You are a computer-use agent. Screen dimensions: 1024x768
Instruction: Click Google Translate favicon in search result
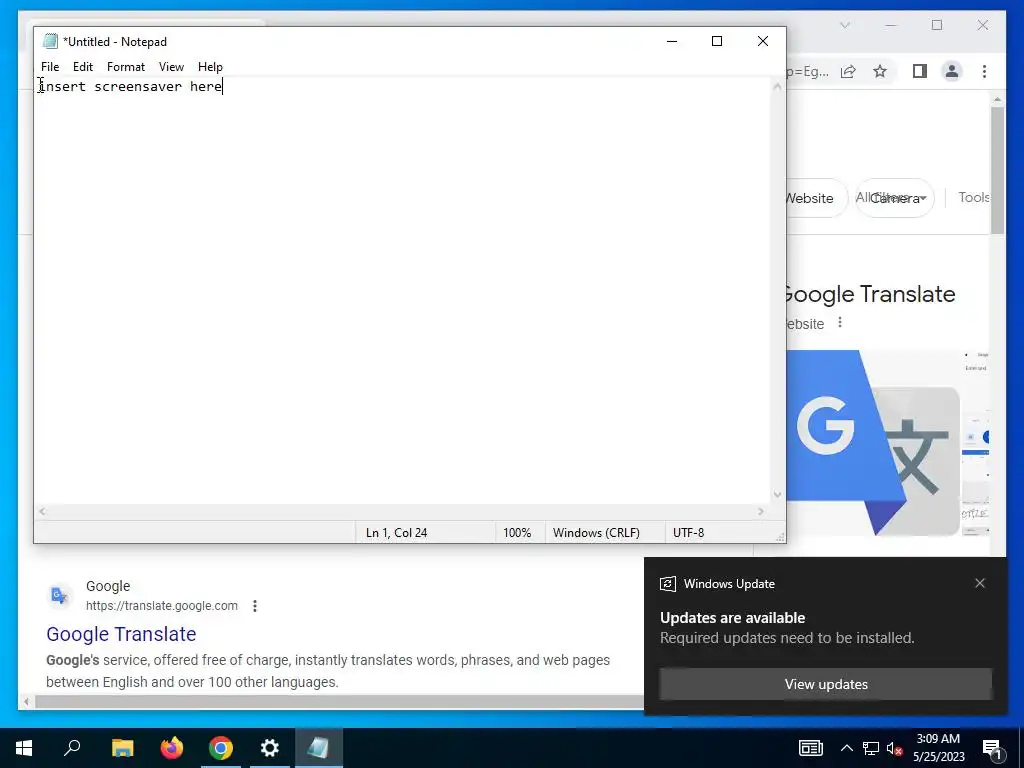pos(59,595)
